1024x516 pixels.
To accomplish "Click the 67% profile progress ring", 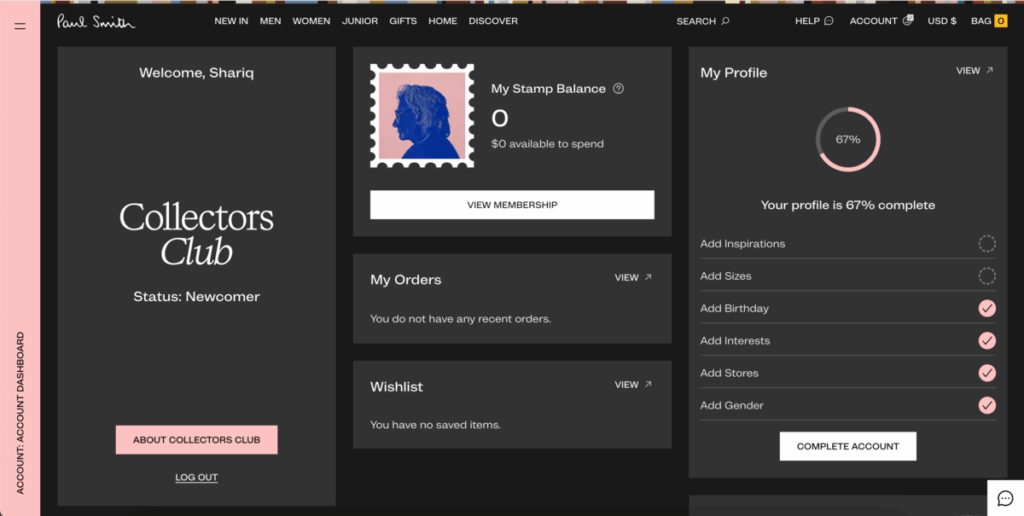I will point(847,139).
